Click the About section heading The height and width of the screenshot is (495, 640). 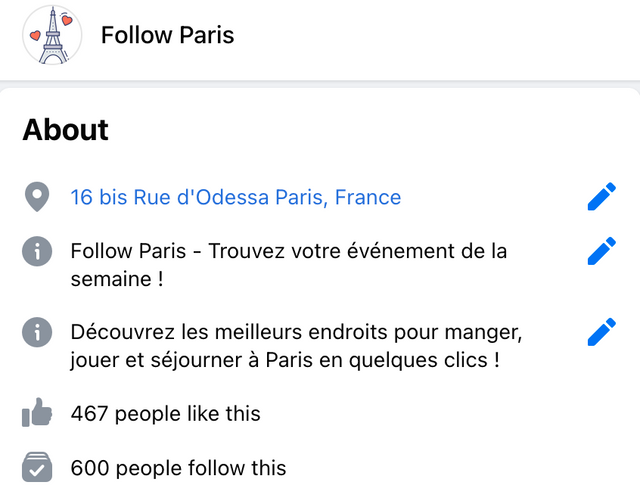point(65,130)
